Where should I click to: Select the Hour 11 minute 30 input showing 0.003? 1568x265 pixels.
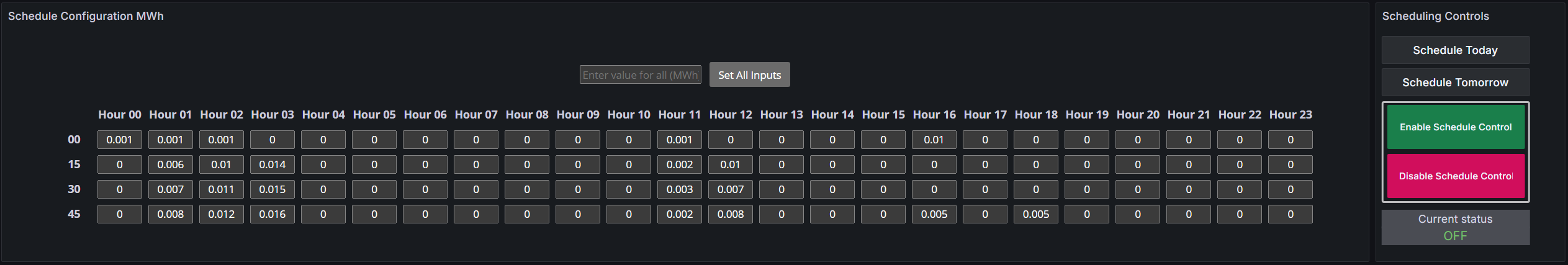pos(680,189)
